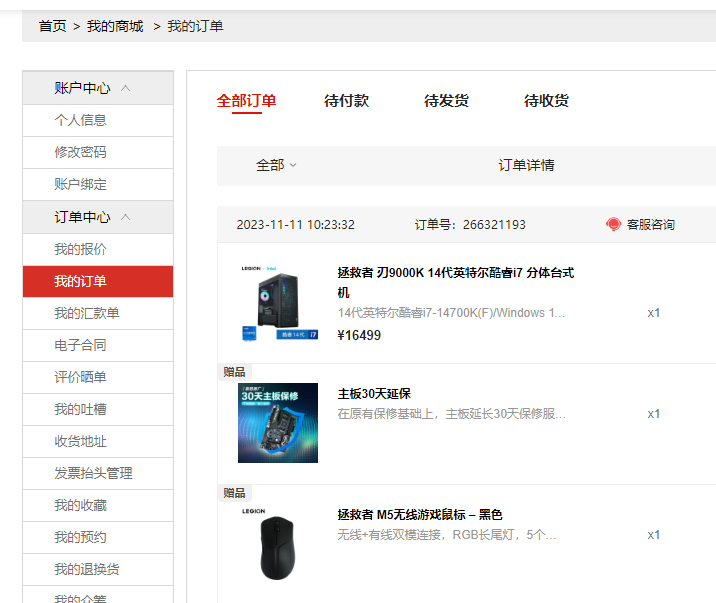Select 我的订单 highlighted sidebar item
Screen dimensions: 716x603
[98, 281]
